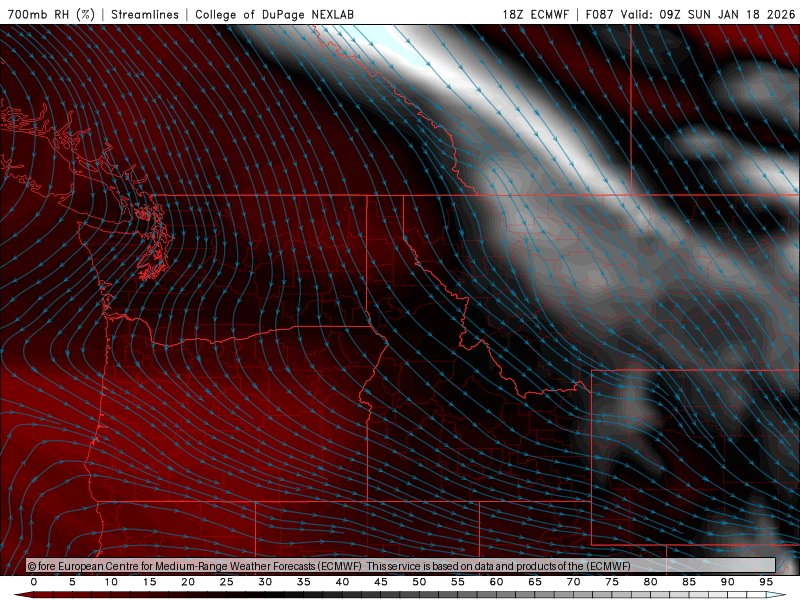800x600 pixels.
Task: Click the 25 value on the color scale
Action: [227, 582]
